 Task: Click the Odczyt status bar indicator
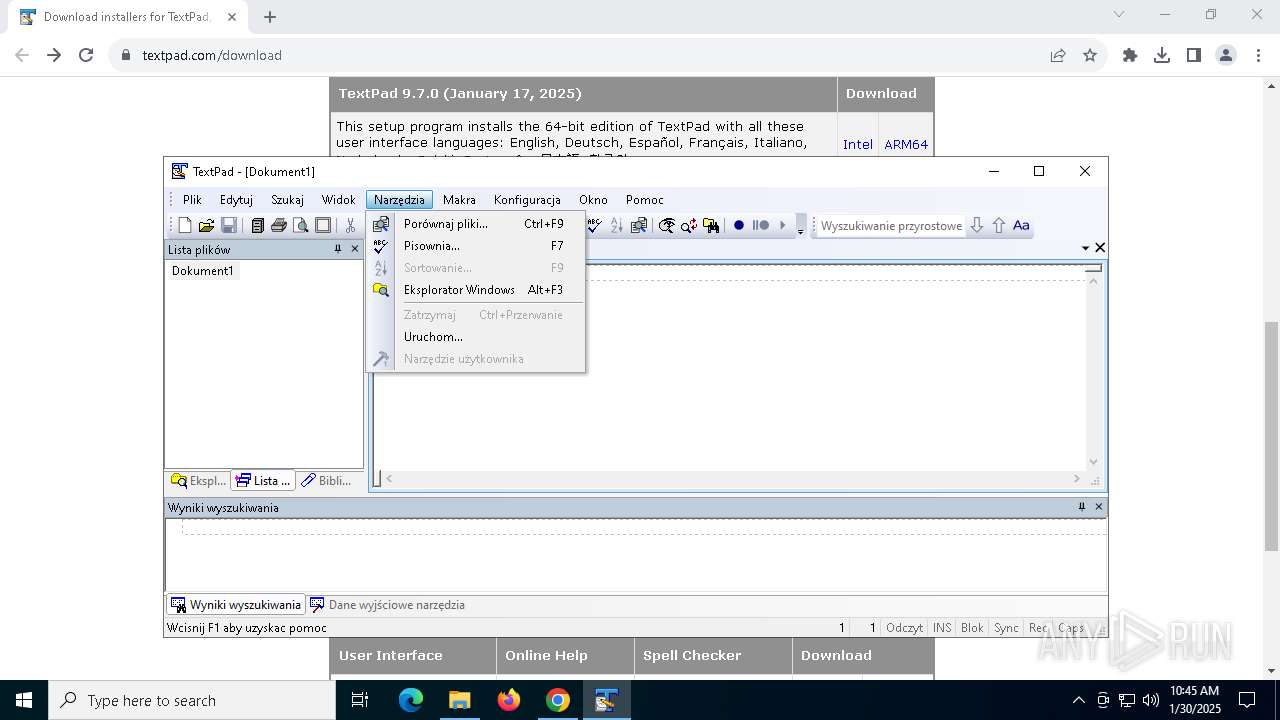pos(904,628)
